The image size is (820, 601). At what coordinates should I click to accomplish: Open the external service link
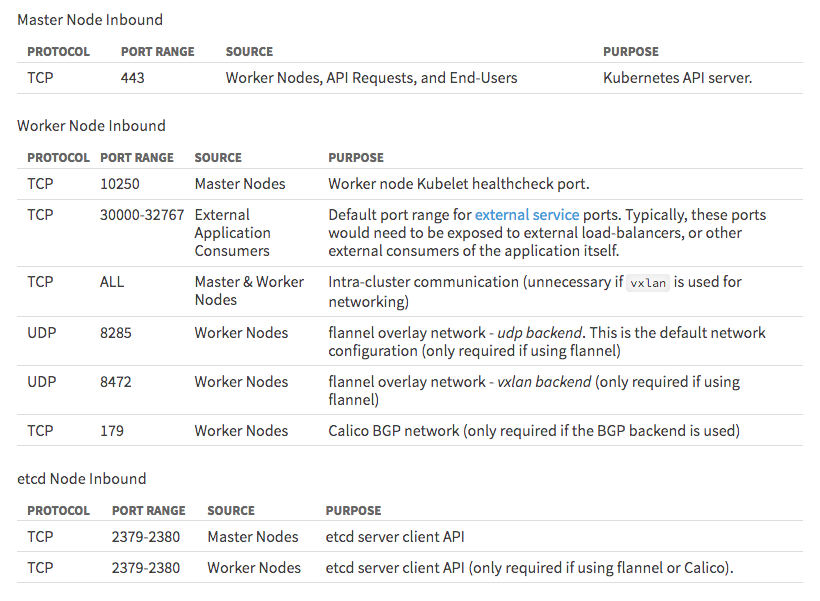[x=527, y=215]
